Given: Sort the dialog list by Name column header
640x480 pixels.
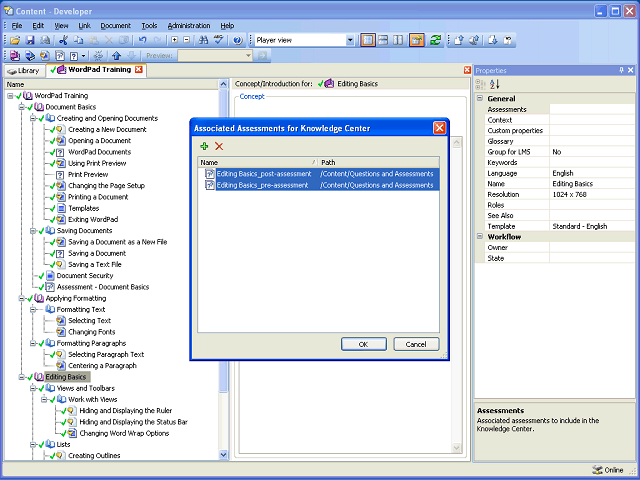Looking at the screenshot, I should click(x=258, y=162).
